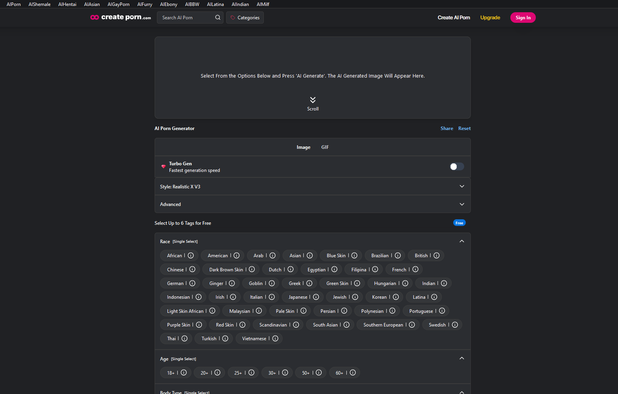Image resolution: width=618 pixels, height=394 pixels.
Task: Click the info icon beside Chinese tag
Action: click(x=192, y=269)
